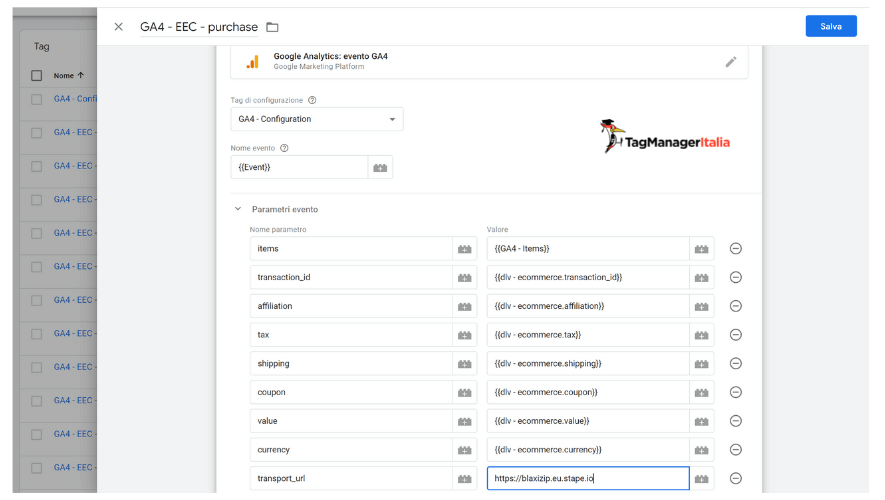Remove the transport_url parameter row
Image resolution: width=885 pixels, height=500 pixels.
(735, 479)
